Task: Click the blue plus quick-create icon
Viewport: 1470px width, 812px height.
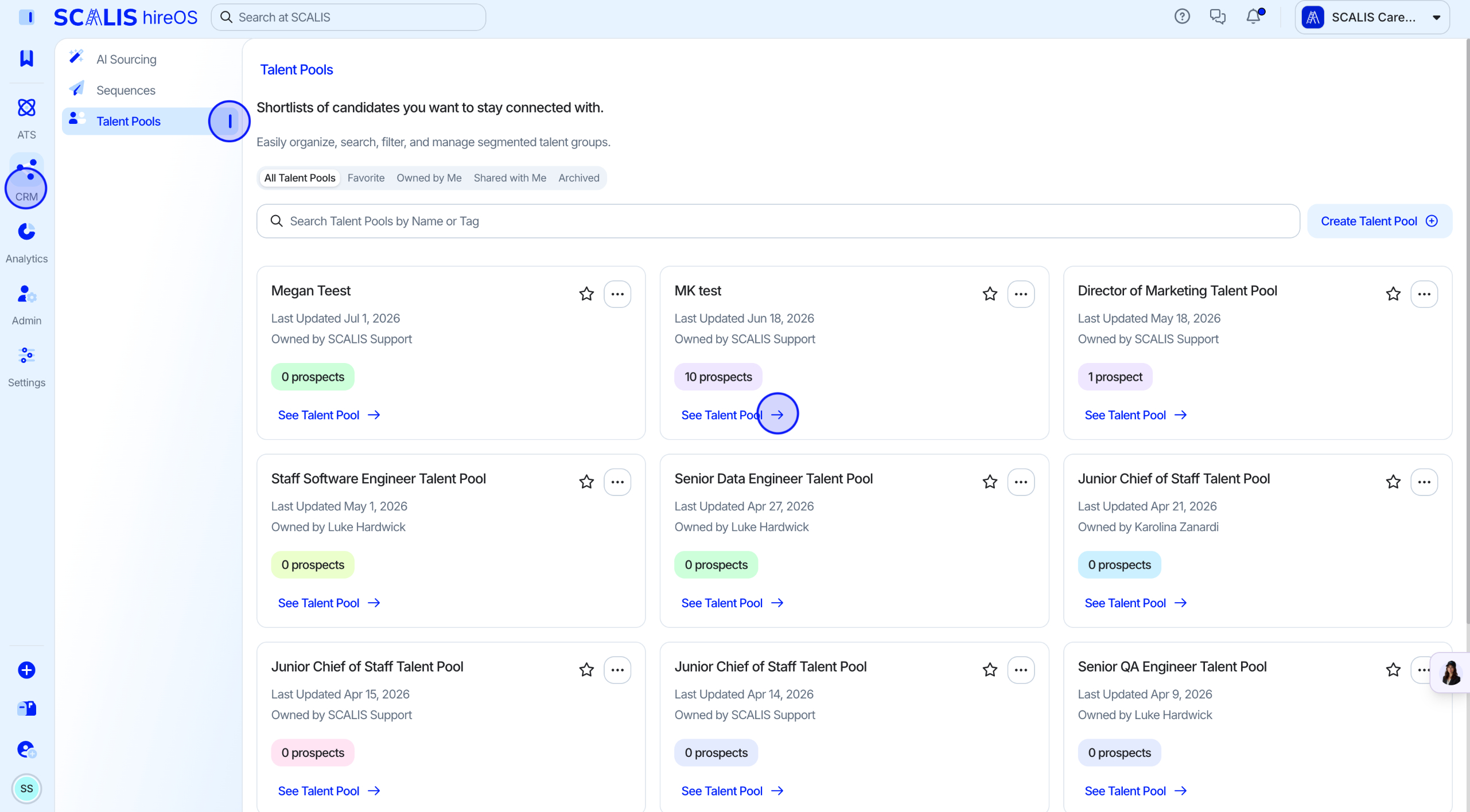Action: [x=26, y=670]
